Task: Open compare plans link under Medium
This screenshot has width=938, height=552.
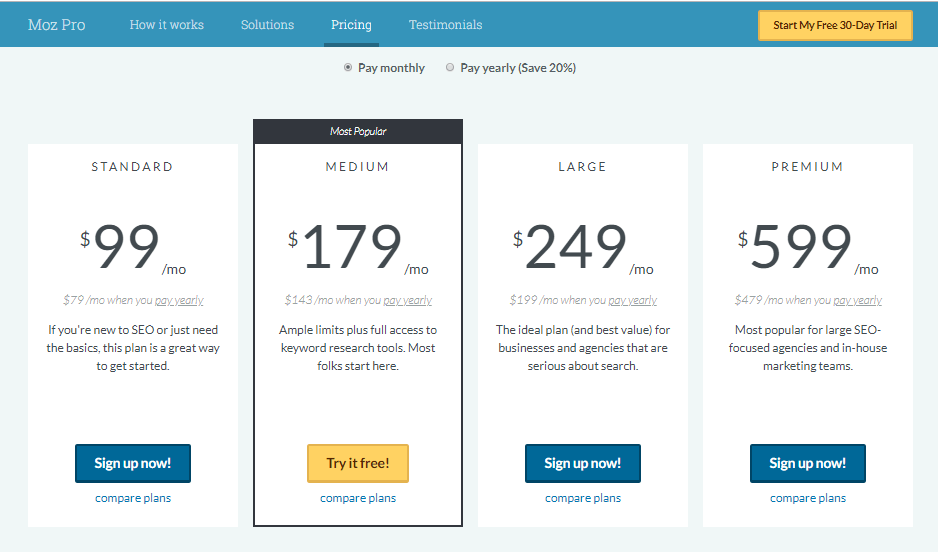Action: [x=358, y=498]
